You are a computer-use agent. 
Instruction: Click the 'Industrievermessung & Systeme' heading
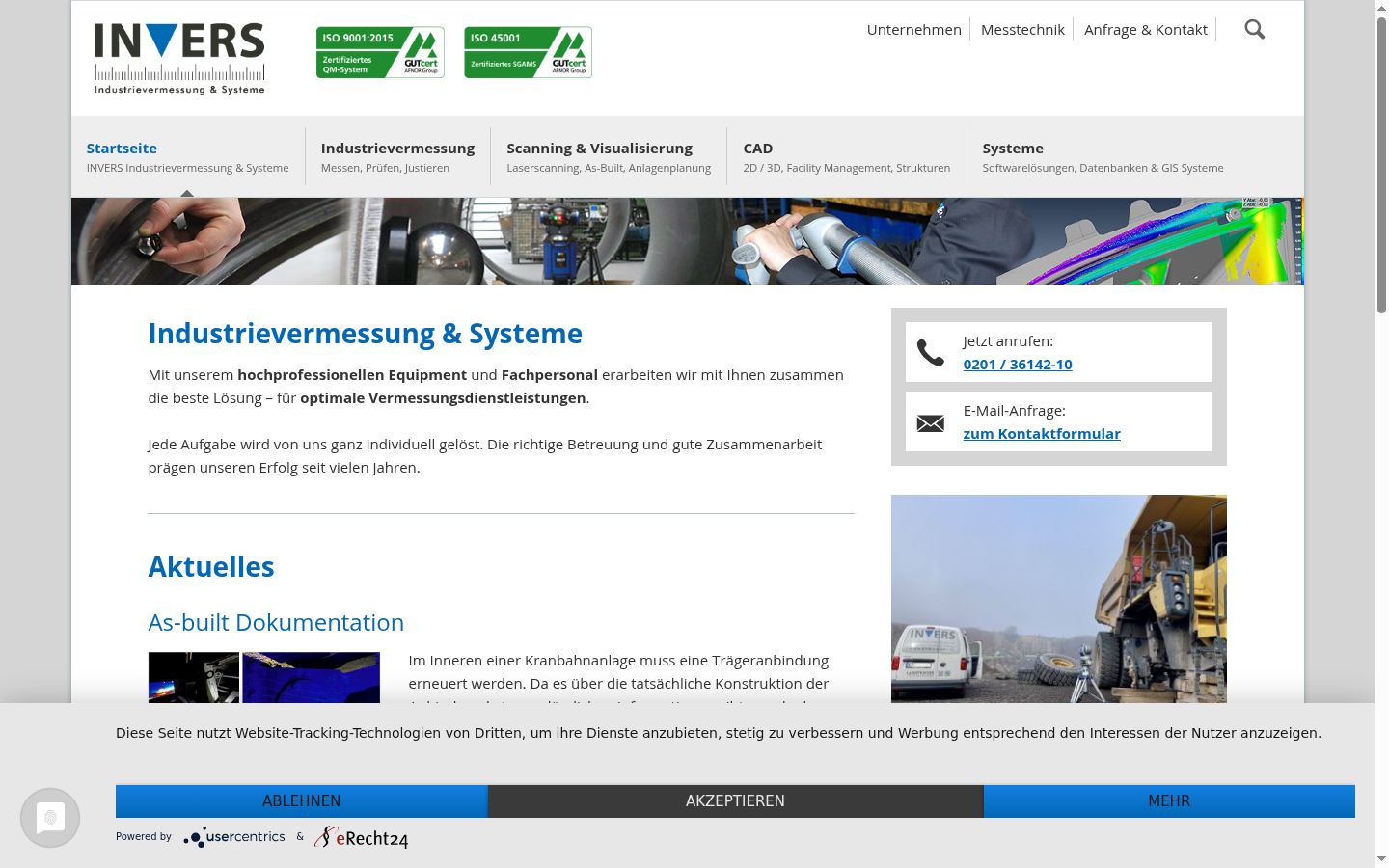(x=366, y=334)
